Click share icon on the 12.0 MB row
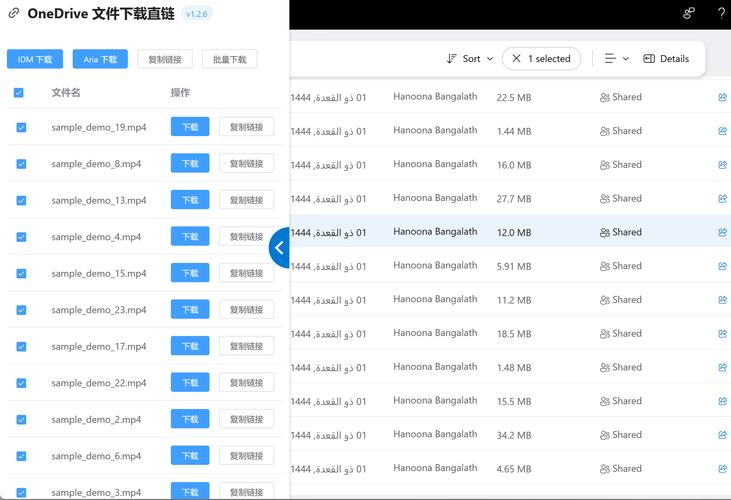The width and height of the screenshot is (731, 500). [x=722, y=232]
